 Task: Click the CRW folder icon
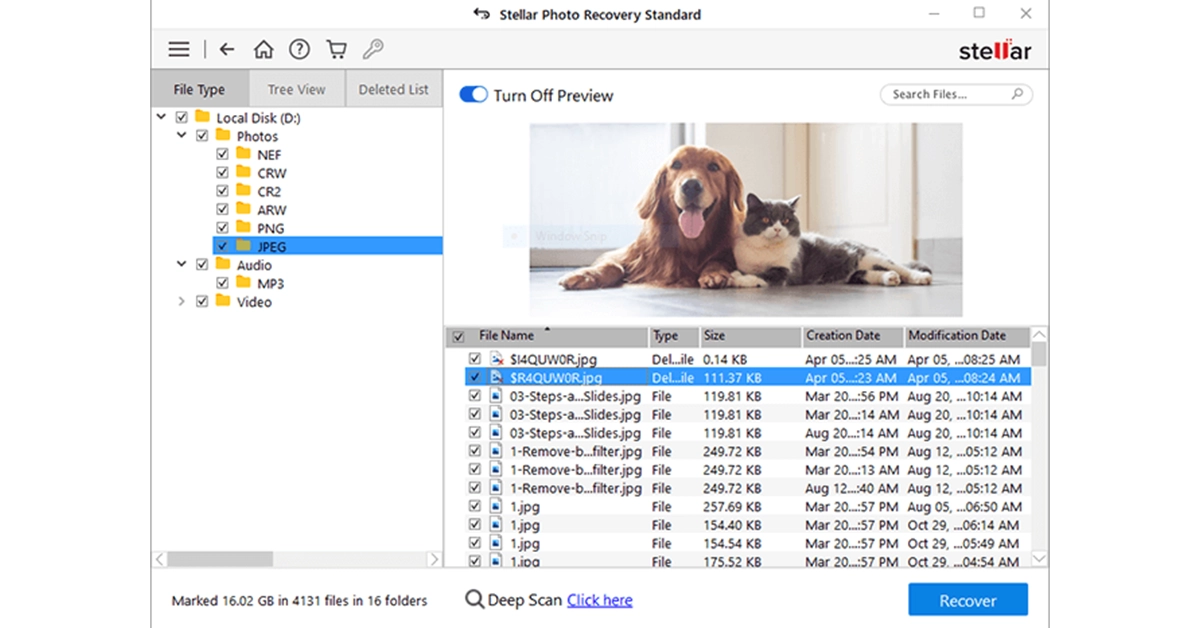coord(244,172)
